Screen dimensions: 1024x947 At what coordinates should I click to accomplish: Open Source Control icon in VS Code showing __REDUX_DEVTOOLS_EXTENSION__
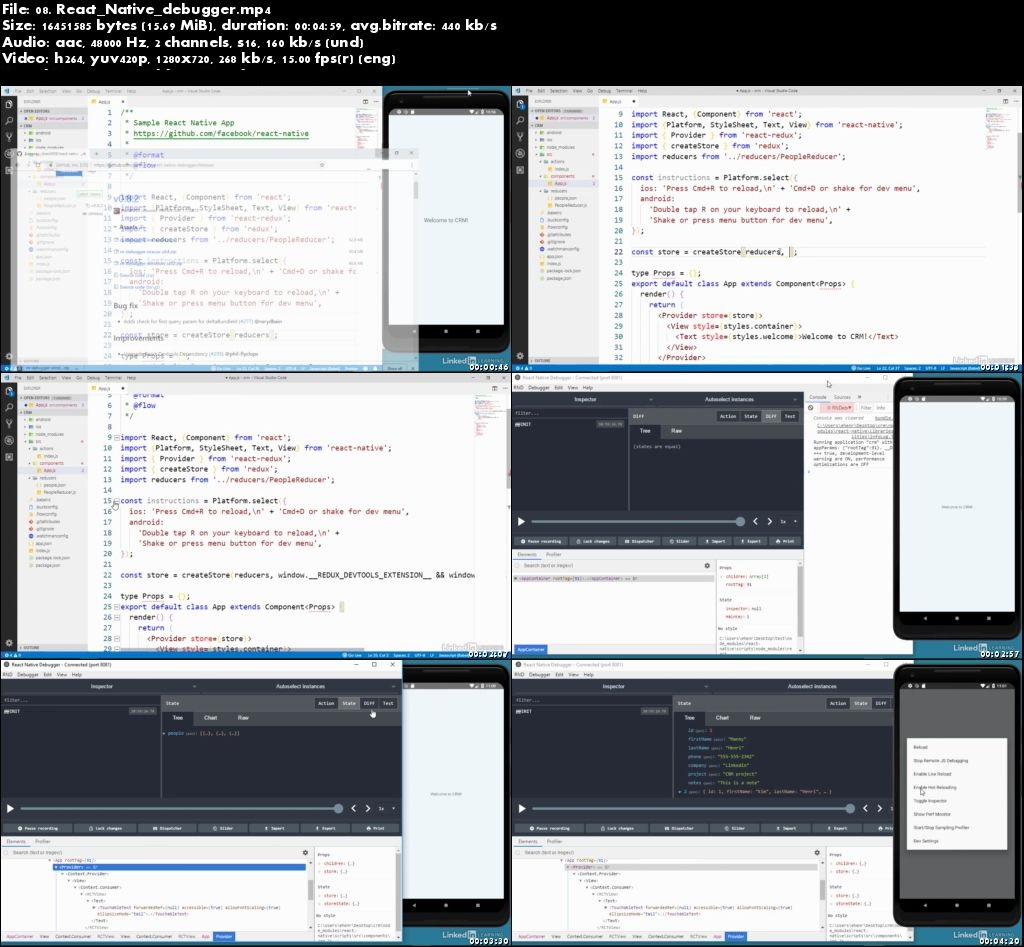[x=9, y=424]
